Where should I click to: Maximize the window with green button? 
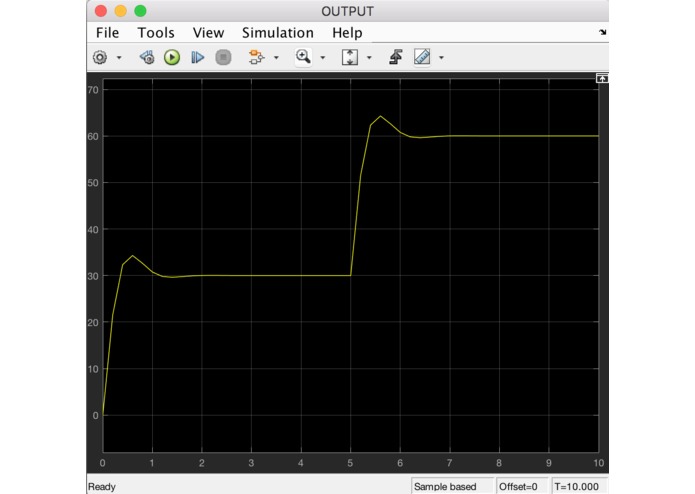point(141,11)
